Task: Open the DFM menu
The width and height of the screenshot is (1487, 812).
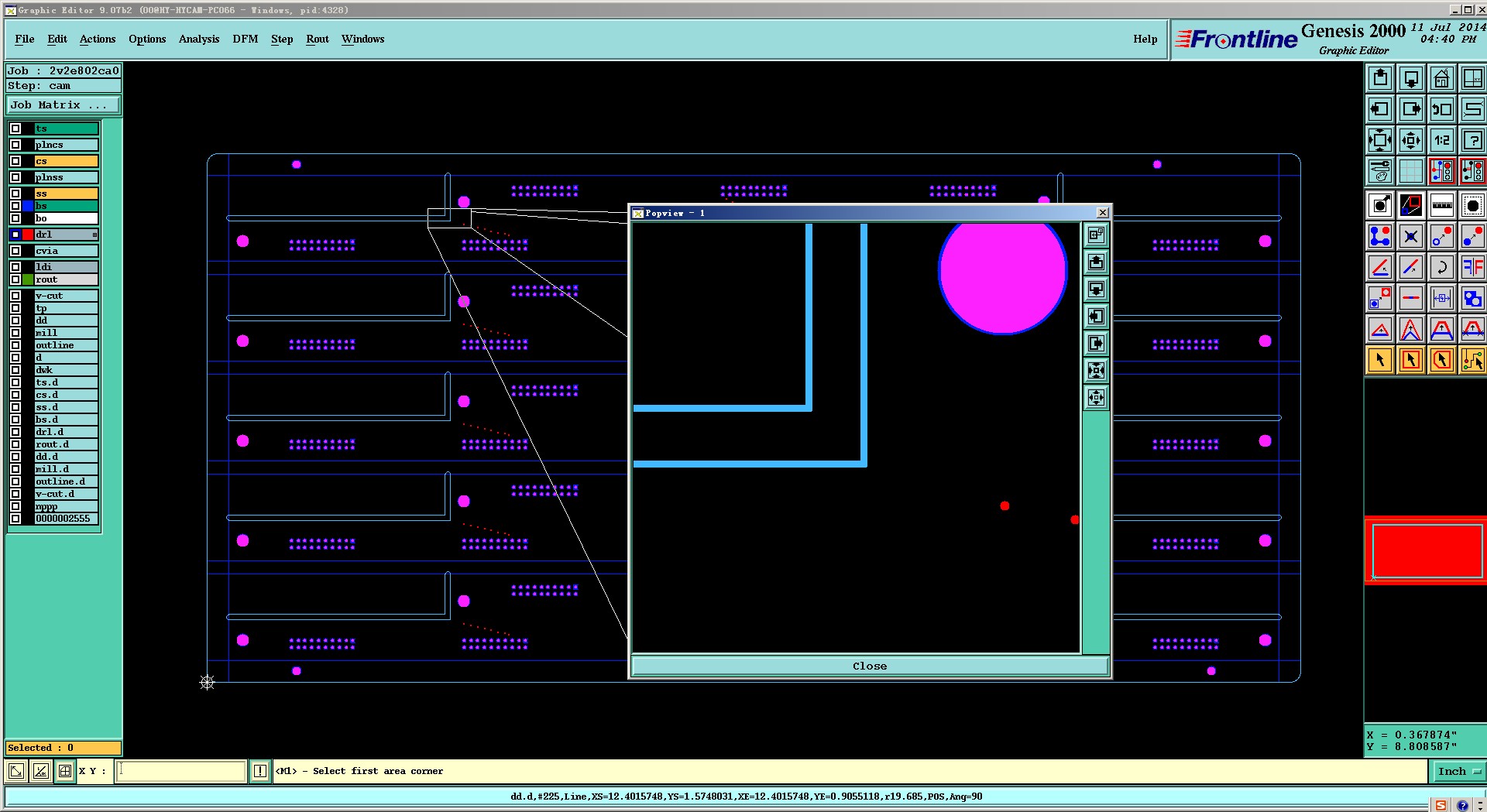Action: [246, 39]
